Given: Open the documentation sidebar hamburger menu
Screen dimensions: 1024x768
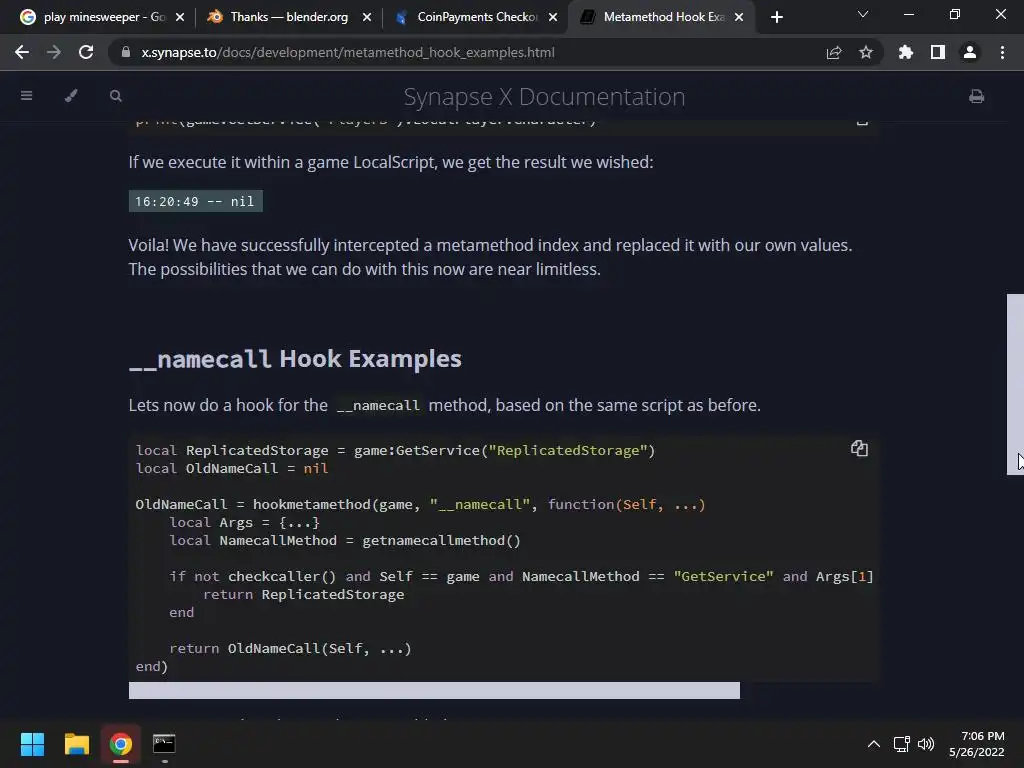Looking at the screenshot, I should (x=26, y=96).
